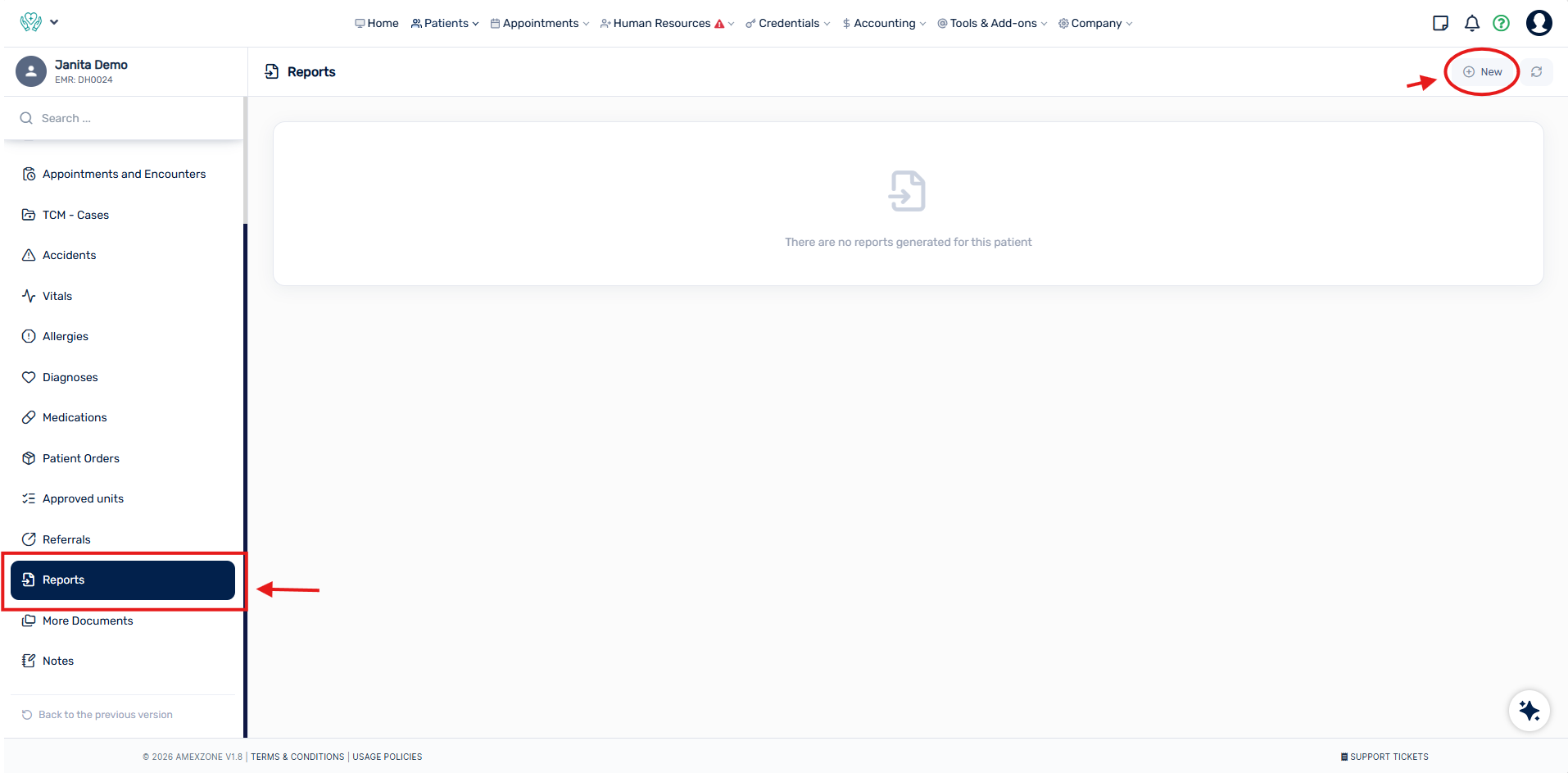Click the Vitals pulse icon
This screenshot has height=773, width=1568.
29,296
